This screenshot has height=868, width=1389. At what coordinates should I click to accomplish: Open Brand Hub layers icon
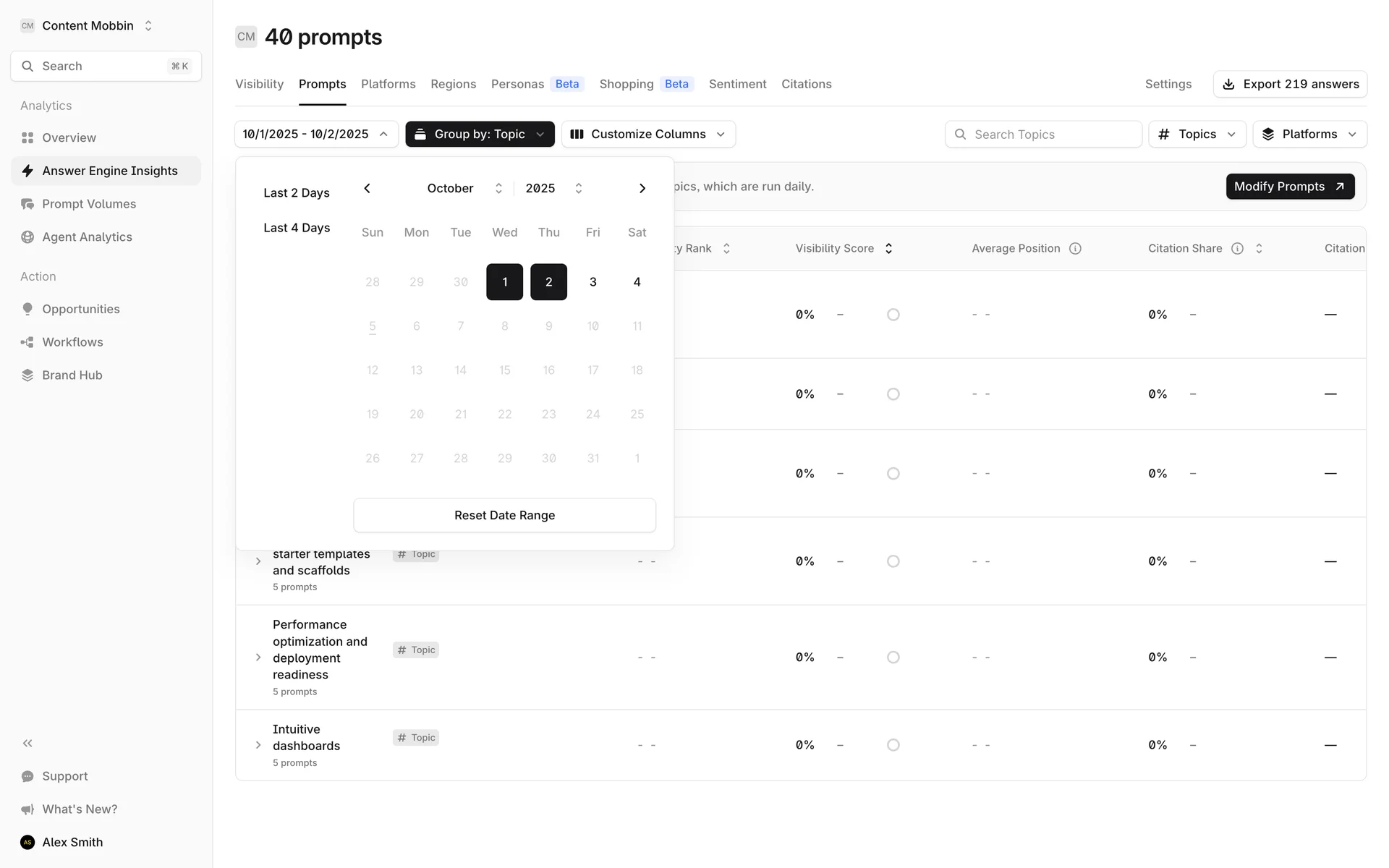point(27,375)
